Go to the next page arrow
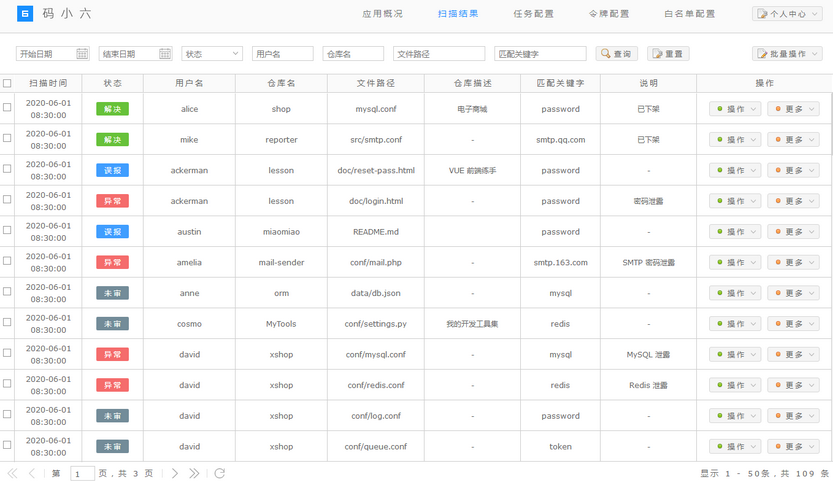Screen dimensions: 833x481 [175, 473]
